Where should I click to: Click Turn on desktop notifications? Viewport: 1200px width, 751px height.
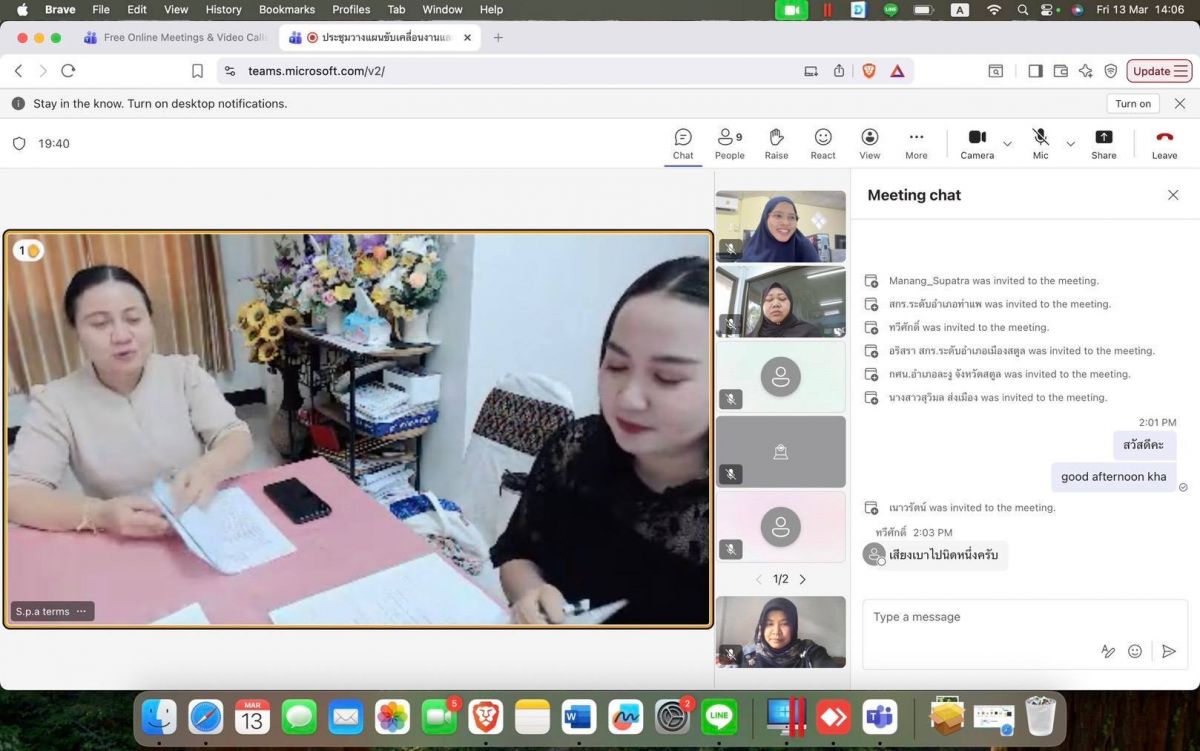pyautogui.click(x=1133, y=104)
